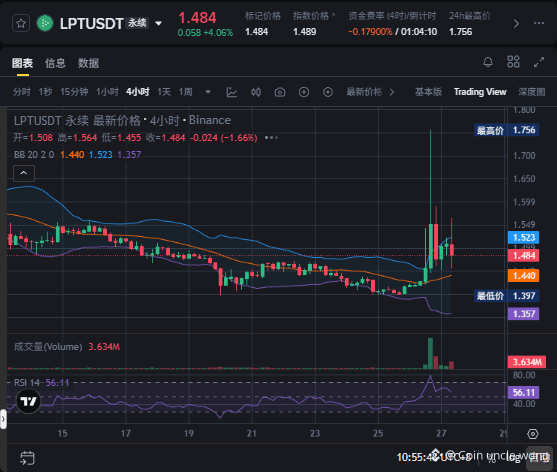Select the 1小时 timeframe
This screenshot has width=557, height=472.
(107, 92)
